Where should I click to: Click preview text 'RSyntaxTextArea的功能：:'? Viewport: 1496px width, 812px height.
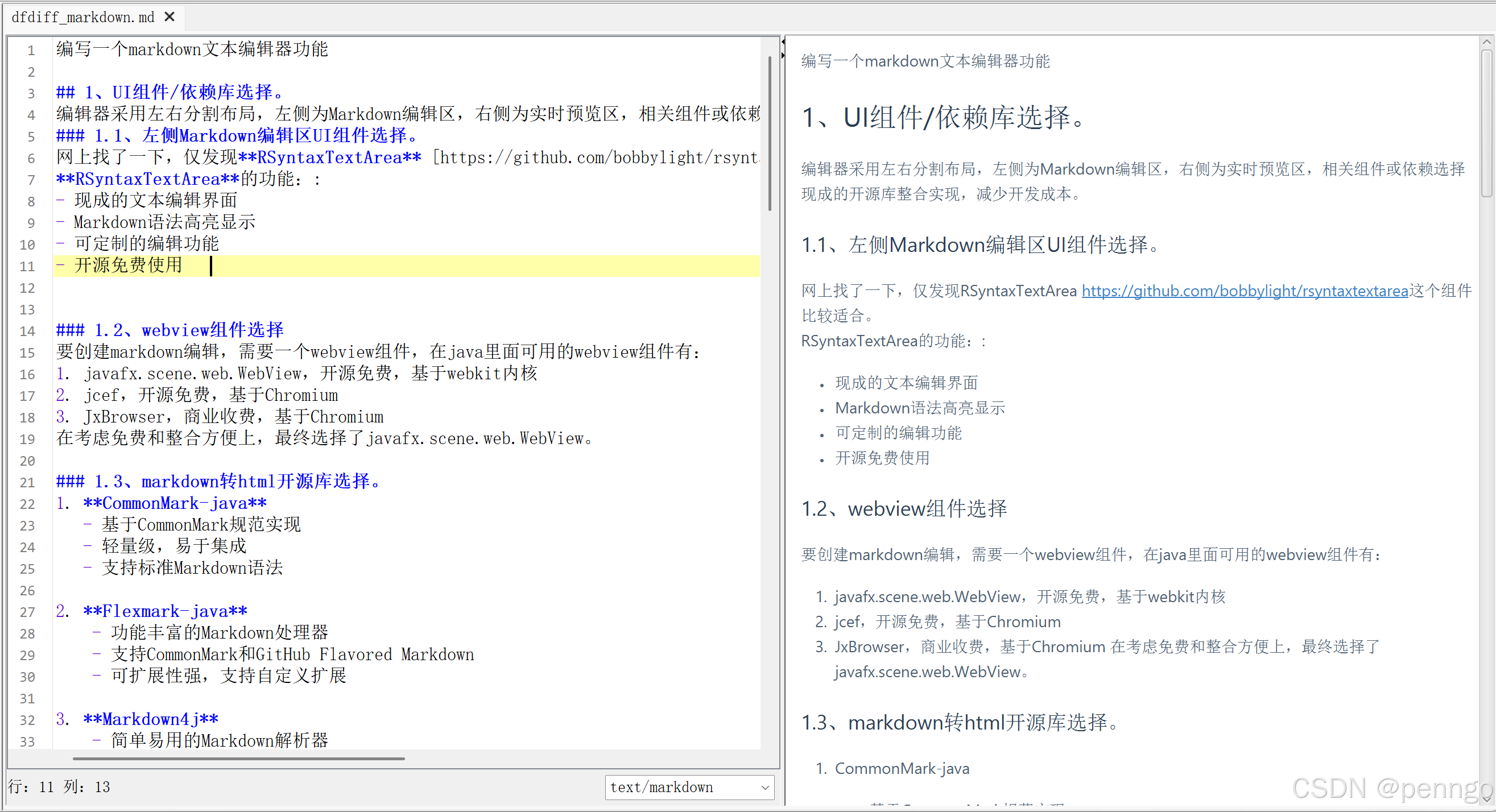pyautogui.click(x=894, y=340)
